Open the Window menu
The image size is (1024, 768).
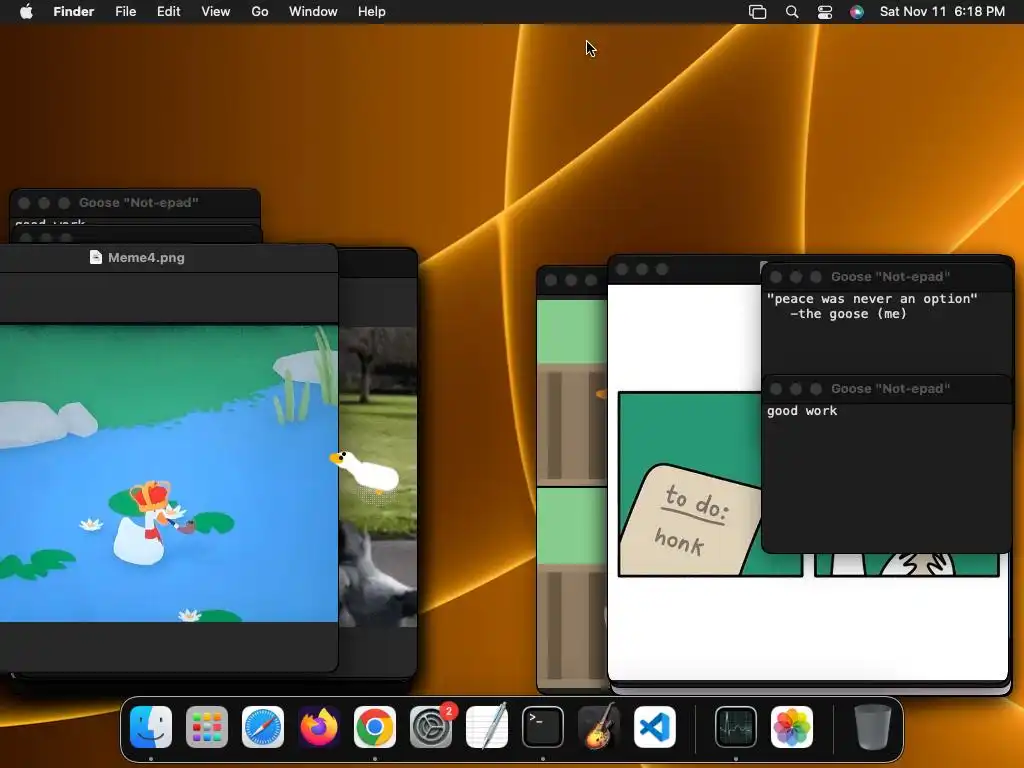(313, 12)
